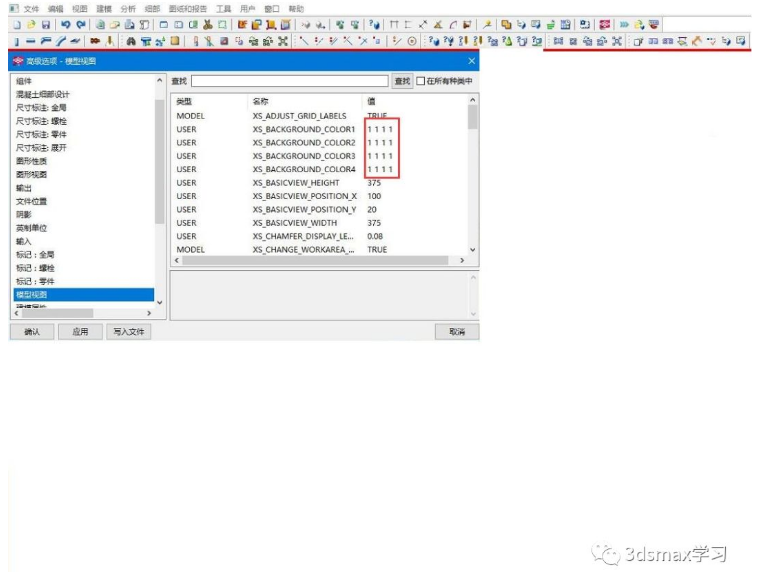This screenshot has height=572, width=758.
Task: Select the highlighted 模型视图 category
Action: coord(84,294)
